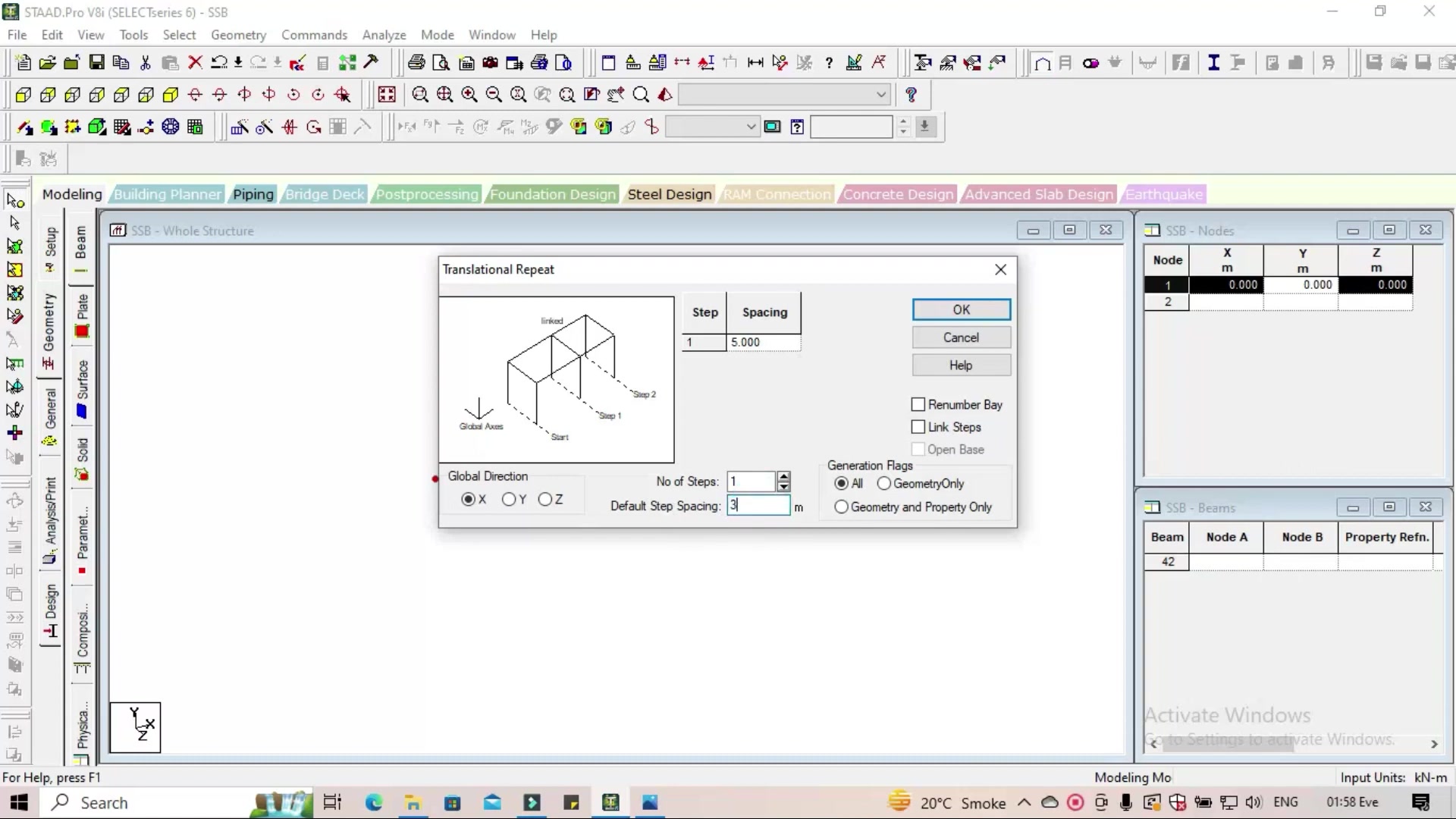Click the Dimension tool icon
Image resolution: width=1456 pixels, height=819 pixels.
pyautogui.click(x=756, y=63)
